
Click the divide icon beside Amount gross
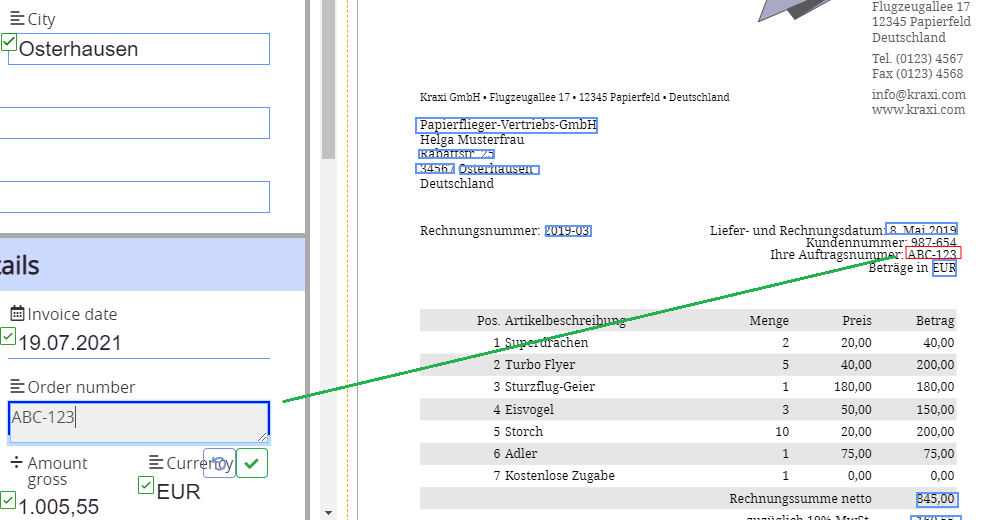[x=17, y=463]
